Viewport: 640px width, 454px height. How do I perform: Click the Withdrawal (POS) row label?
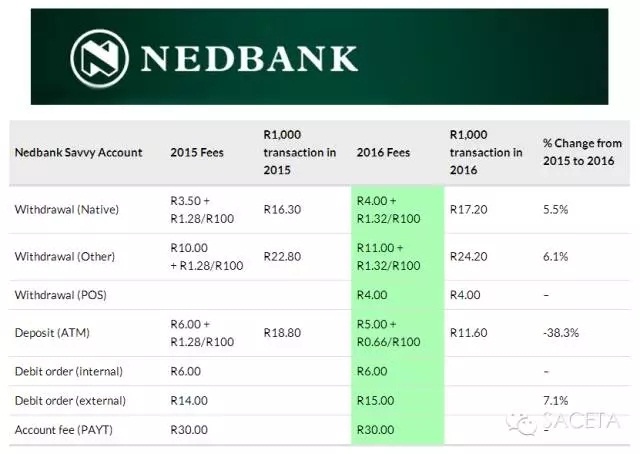pos(60,295)
